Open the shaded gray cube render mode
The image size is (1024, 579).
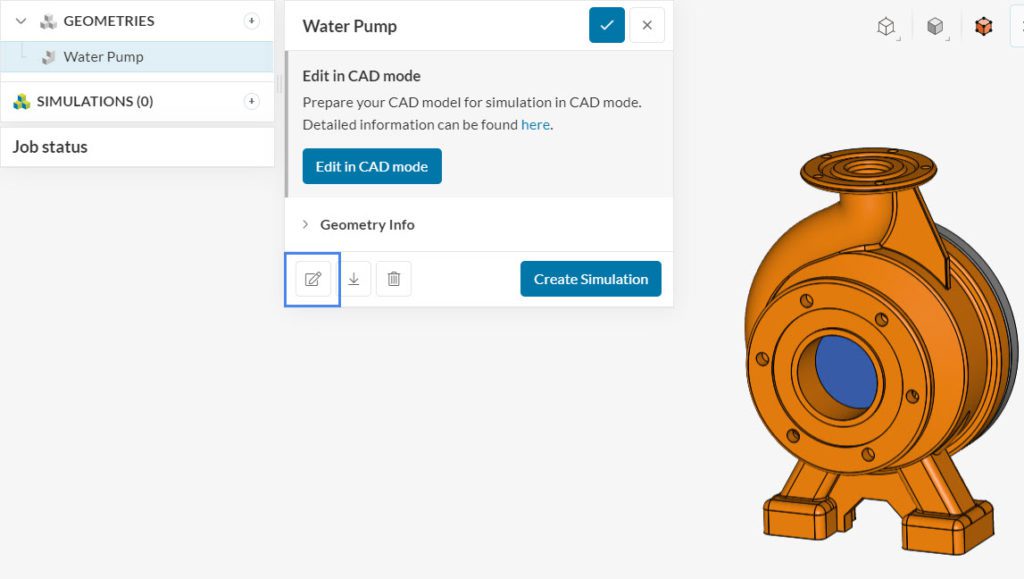[x=935, y=27]
